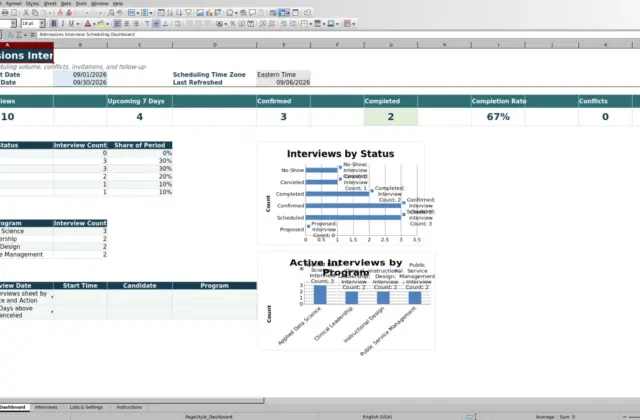Click the Add Decimal Place icon
Viewport: 640px width, 420px height.
pos(262,24)
